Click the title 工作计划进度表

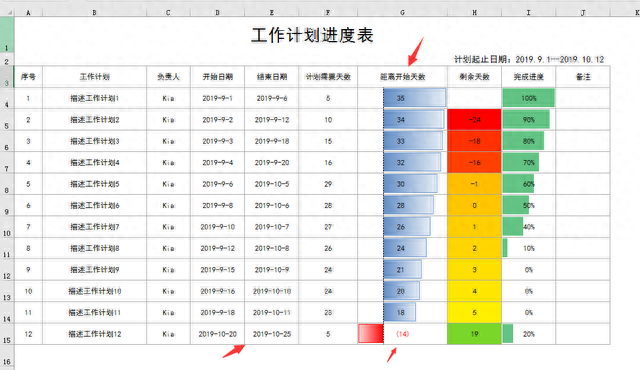(312, 35)
